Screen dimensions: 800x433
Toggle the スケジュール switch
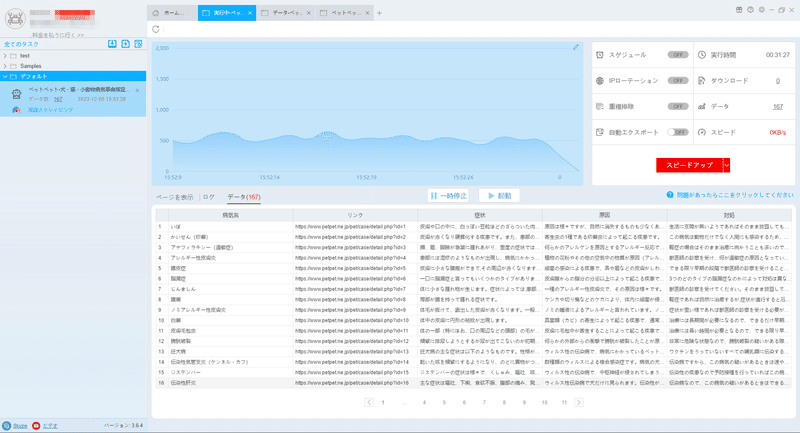678,55
